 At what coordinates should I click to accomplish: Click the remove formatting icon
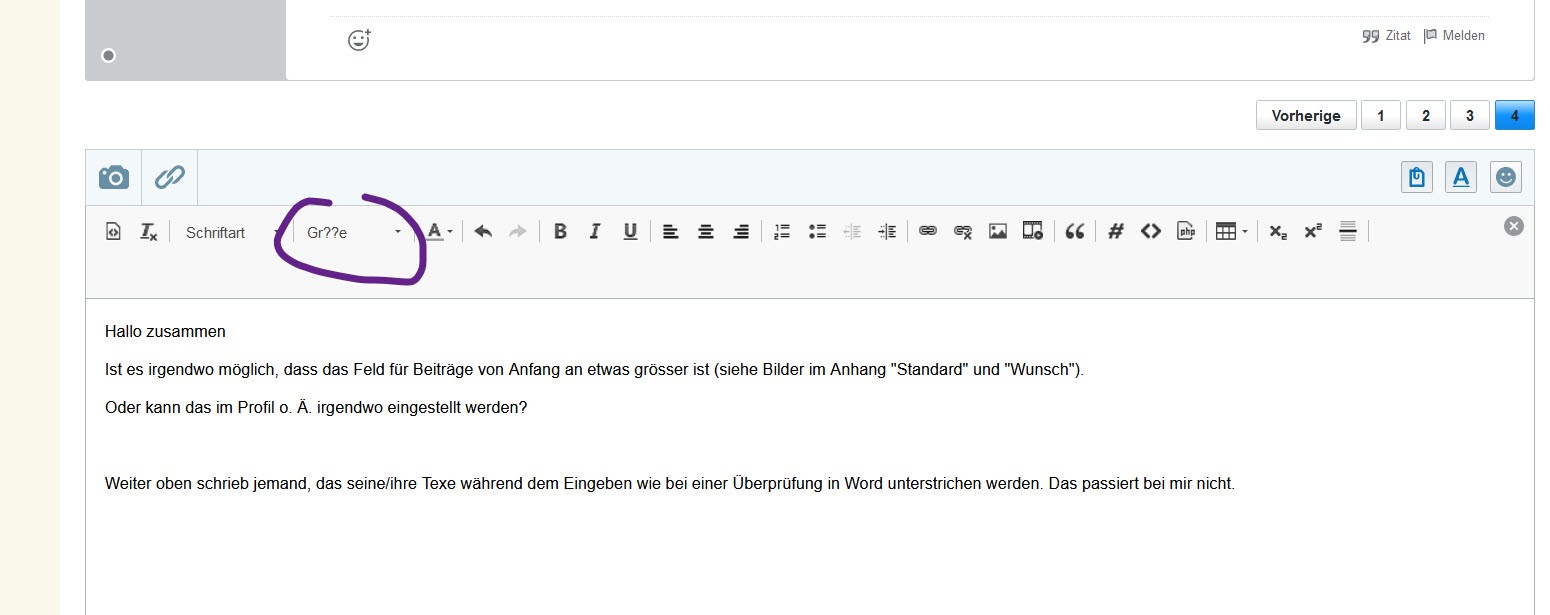pyautogui.click(x=148, y=231)
